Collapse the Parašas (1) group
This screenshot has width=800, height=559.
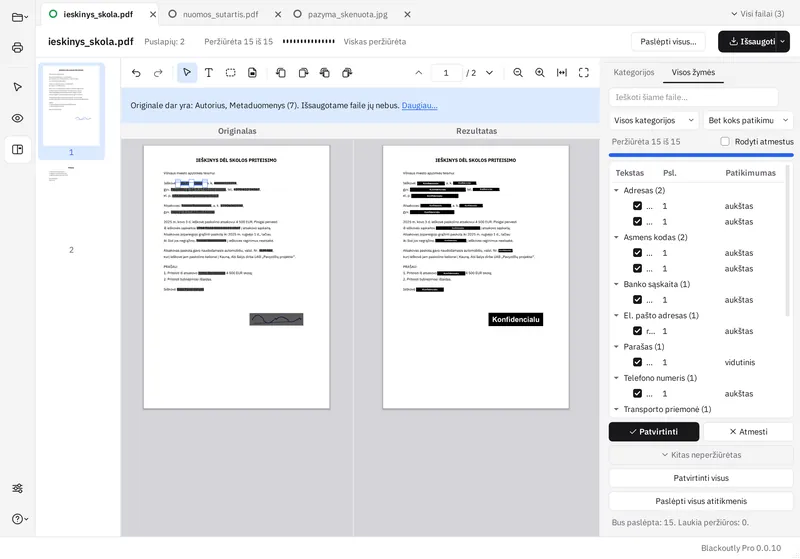616,346
